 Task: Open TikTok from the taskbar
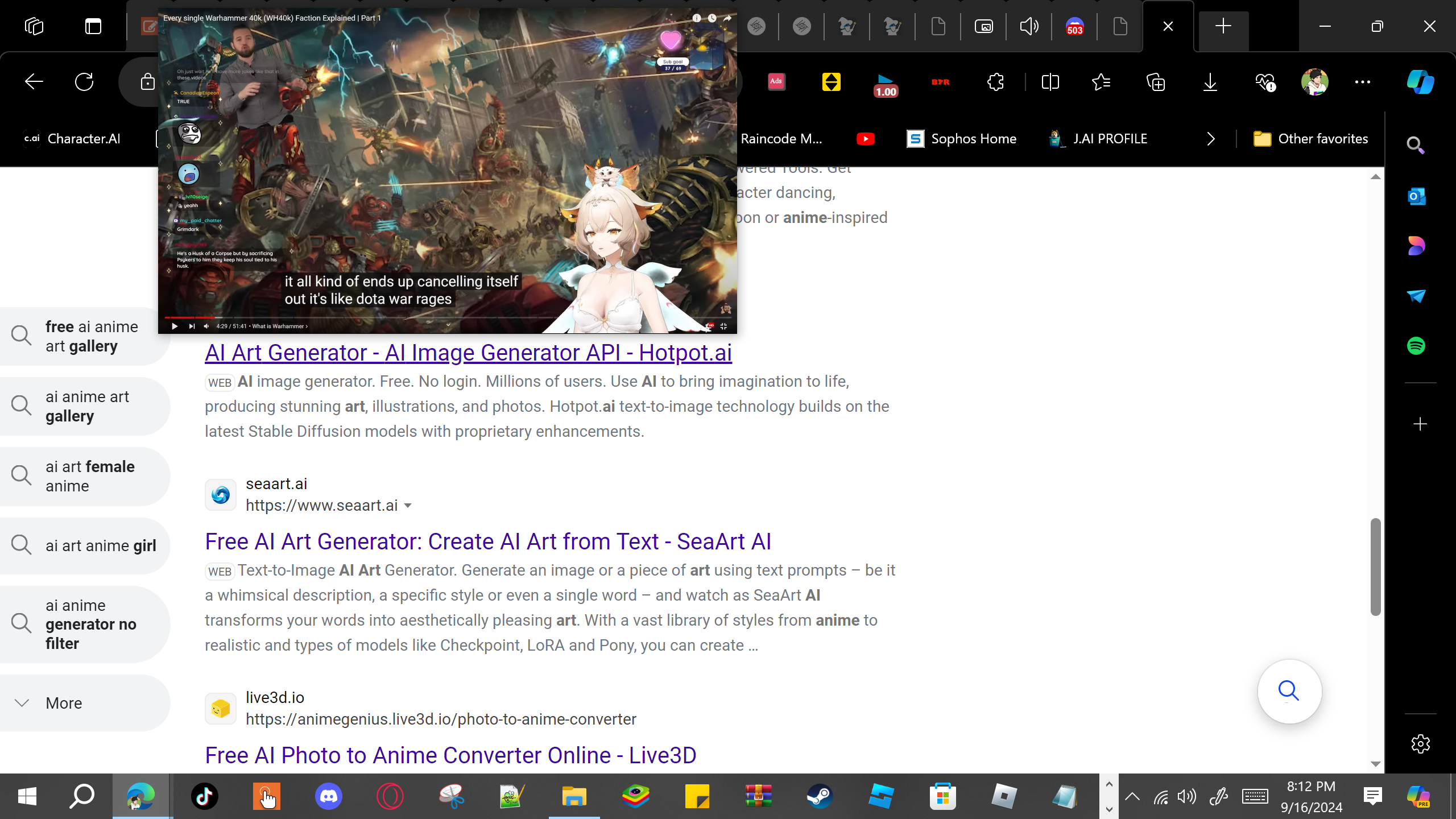tap(205, 796)
